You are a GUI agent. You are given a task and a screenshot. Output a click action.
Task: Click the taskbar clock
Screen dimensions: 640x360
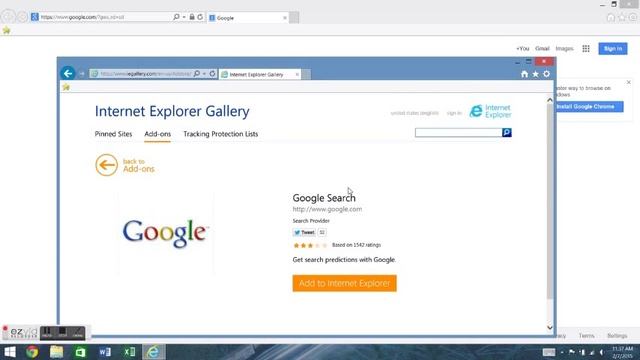622,352
